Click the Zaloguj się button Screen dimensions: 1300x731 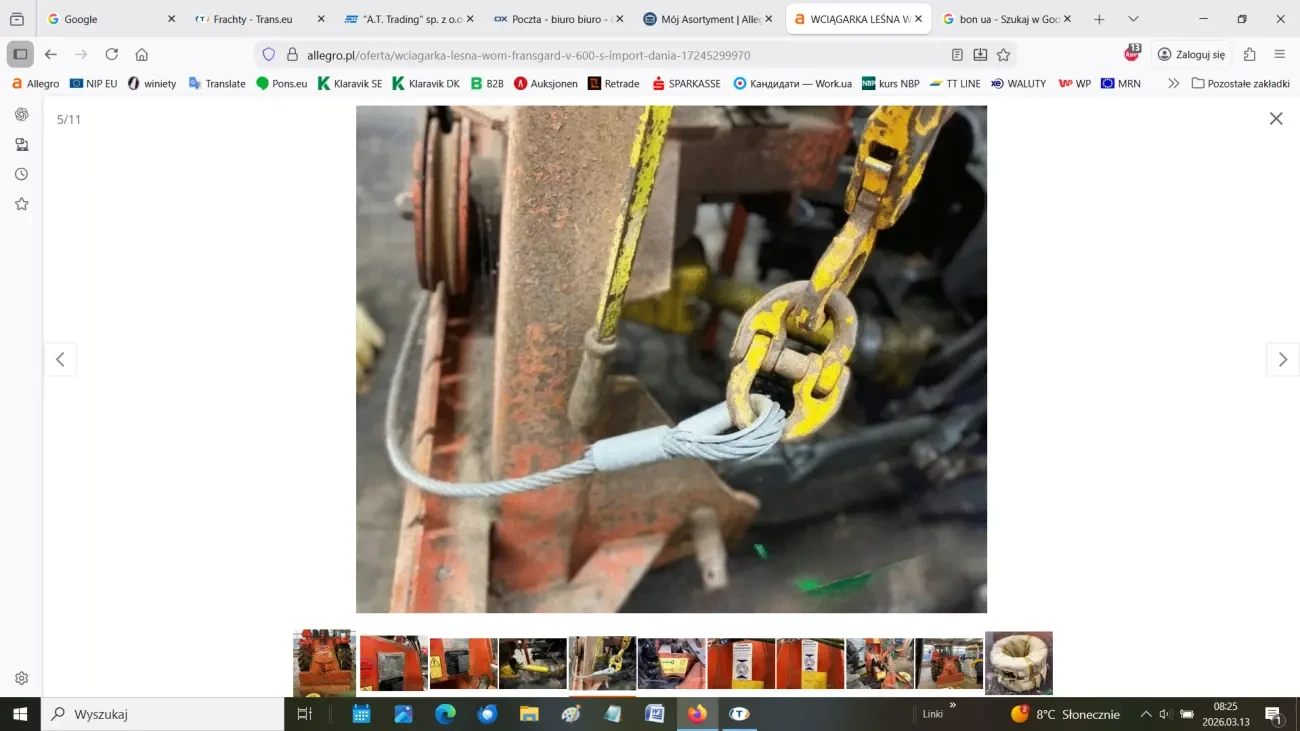pos(1190,55)
